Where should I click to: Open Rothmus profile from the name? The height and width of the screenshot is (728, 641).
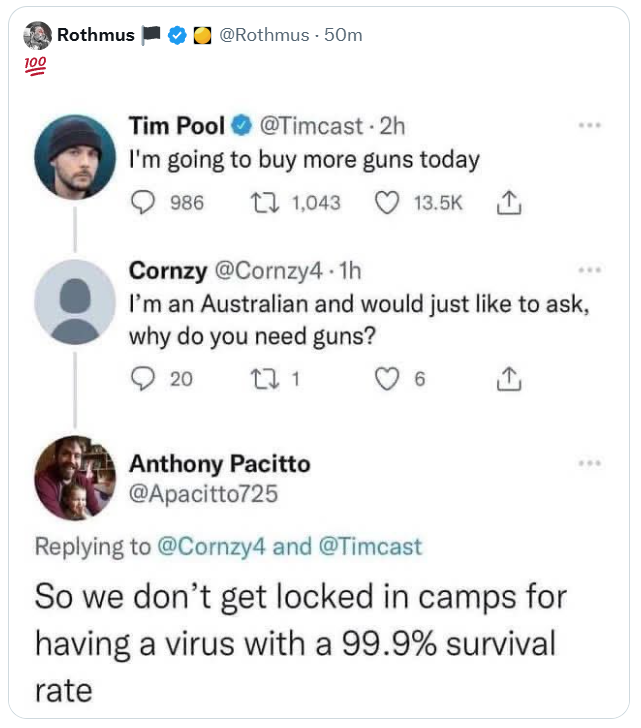95,35
